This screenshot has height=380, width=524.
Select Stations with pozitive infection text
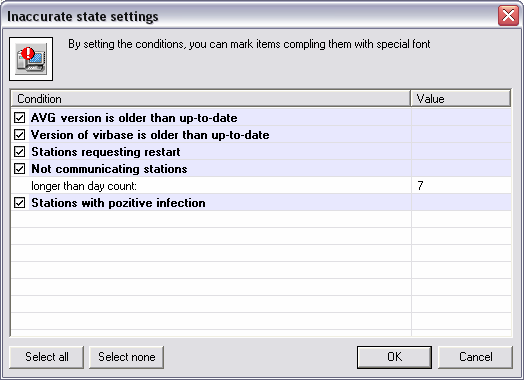point(118,203)
